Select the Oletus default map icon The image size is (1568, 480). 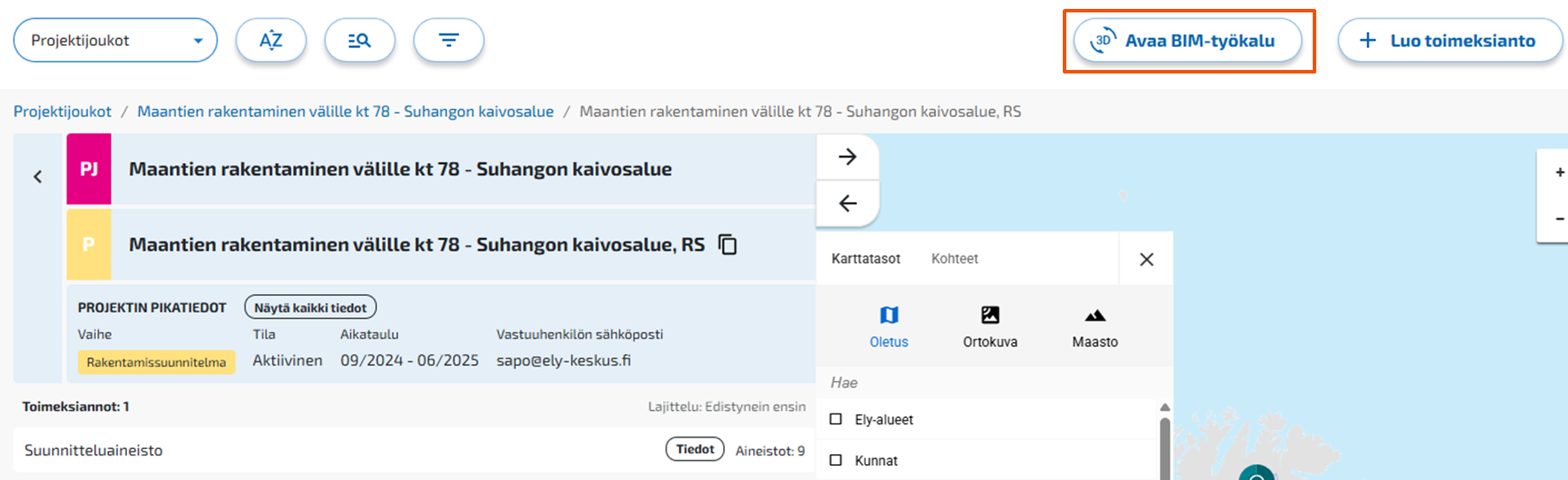coord(889,315)
